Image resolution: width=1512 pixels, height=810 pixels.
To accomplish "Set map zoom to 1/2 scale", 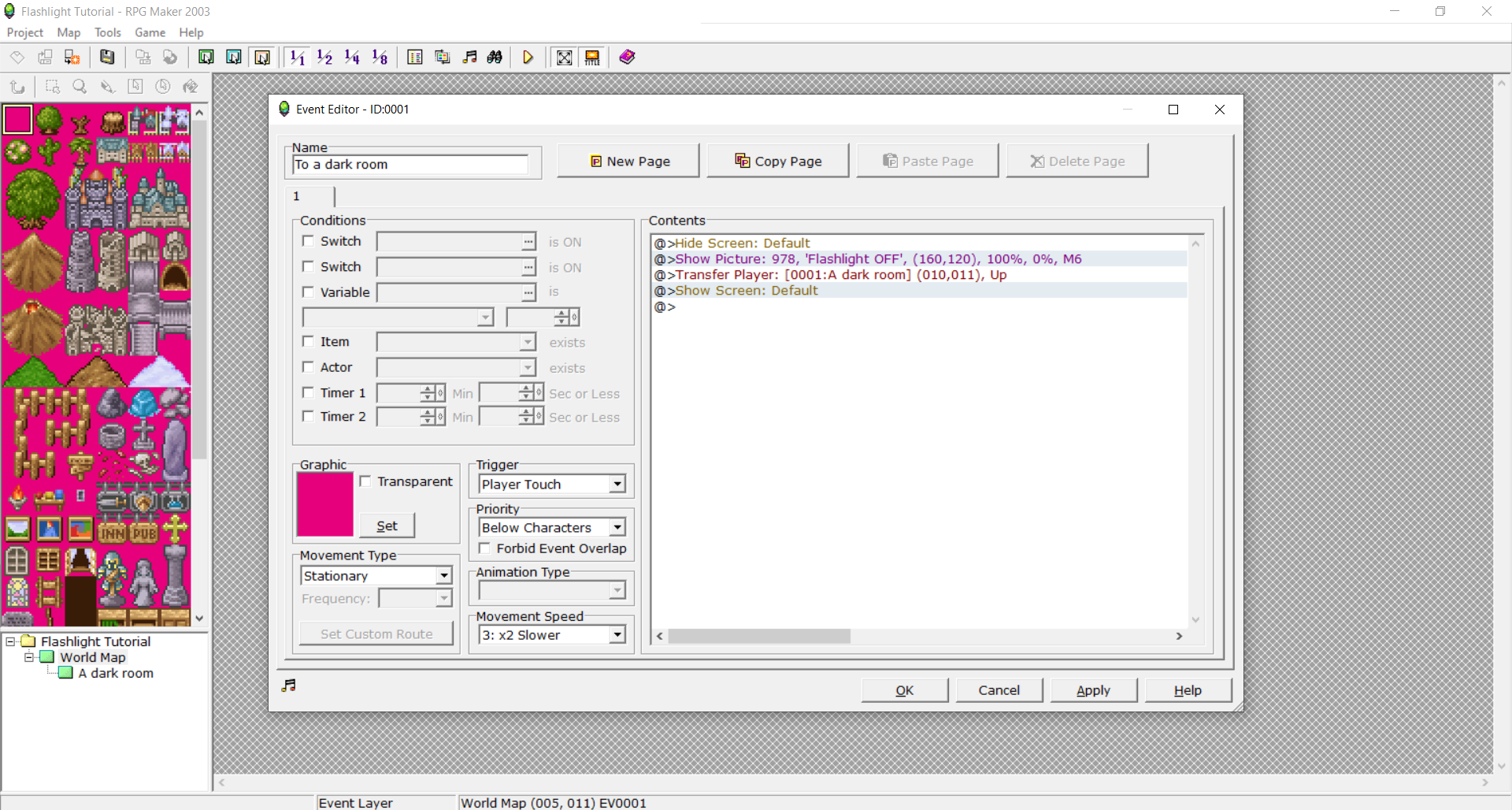I will 324,57.
